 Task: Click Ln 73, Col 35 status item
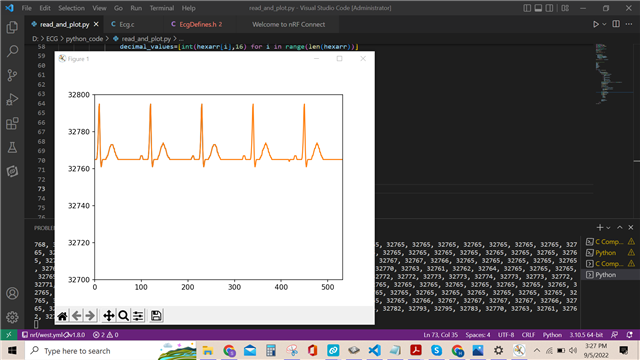[x=440, y=335]
